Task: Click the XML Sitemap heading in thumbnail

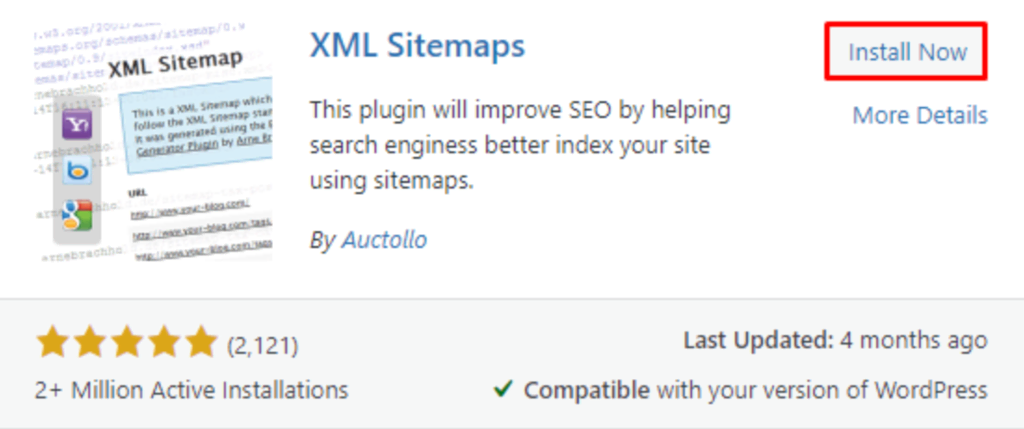Action: pyautogui.click(x=174, y=64)
